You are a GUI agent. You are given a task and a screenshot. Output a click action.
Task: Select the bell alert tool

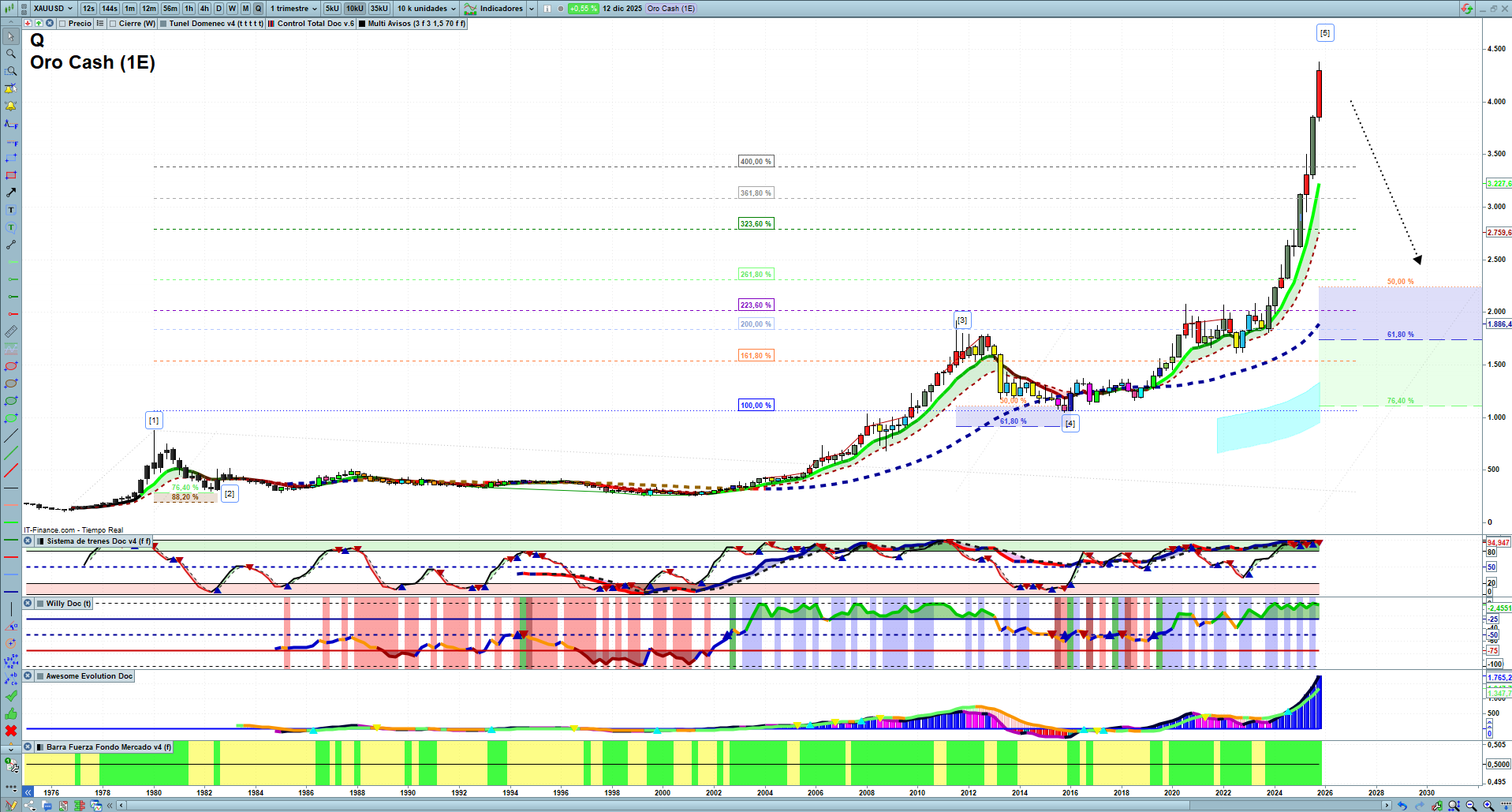pyautogui.click(x=11, y=106)
